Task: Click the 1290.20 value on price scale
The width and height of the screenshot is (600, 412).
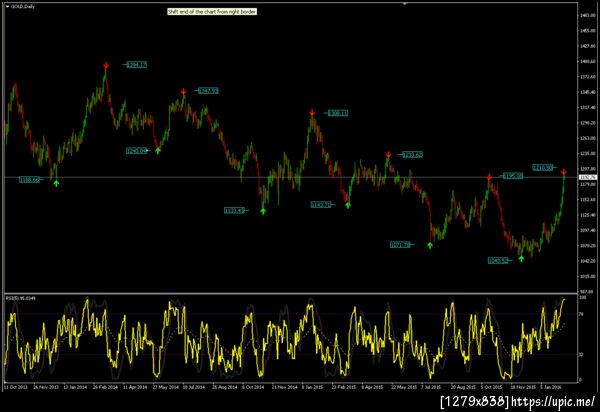Action: (x=588, y=123)
